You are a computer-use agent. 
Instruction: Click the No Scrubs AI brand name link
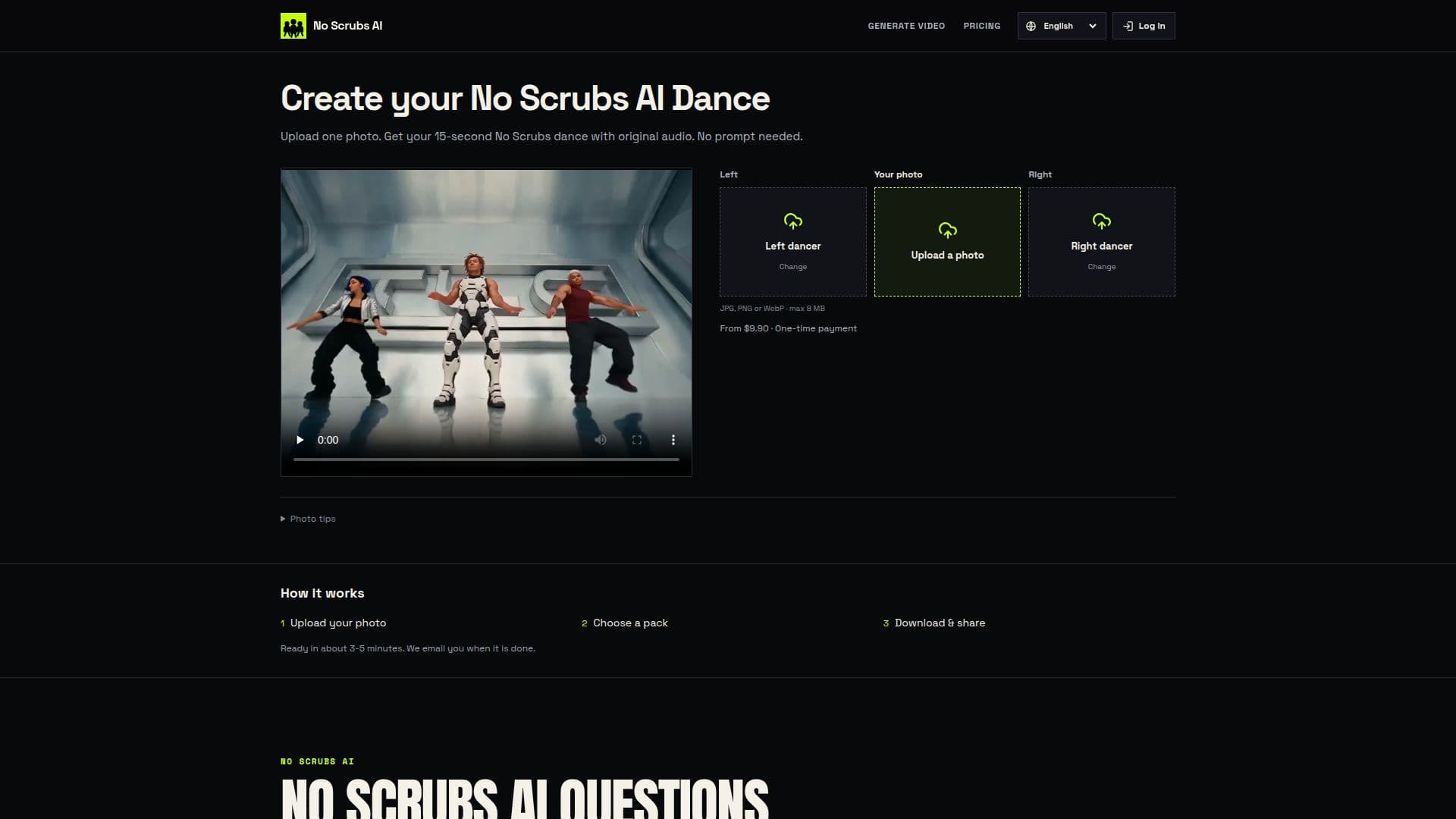pos(347,26)
